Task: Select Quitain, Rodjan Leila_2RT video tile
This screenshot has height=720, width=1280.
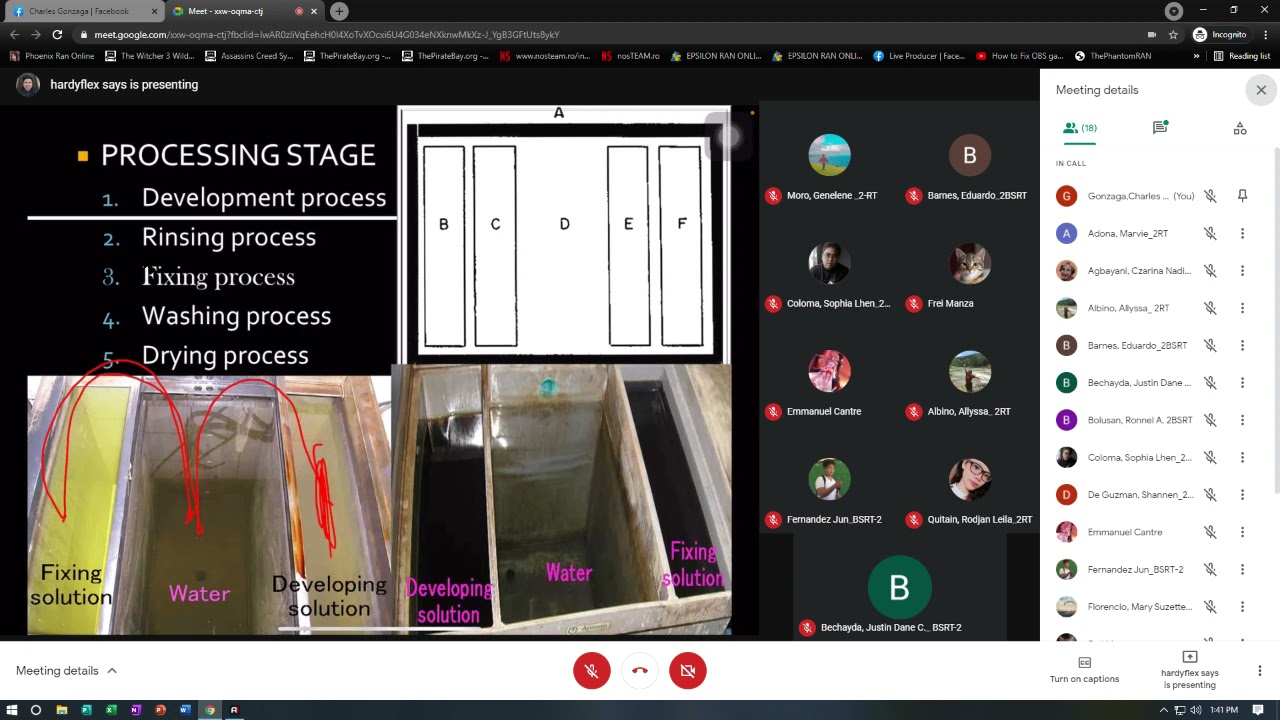Action: [969, 479]
